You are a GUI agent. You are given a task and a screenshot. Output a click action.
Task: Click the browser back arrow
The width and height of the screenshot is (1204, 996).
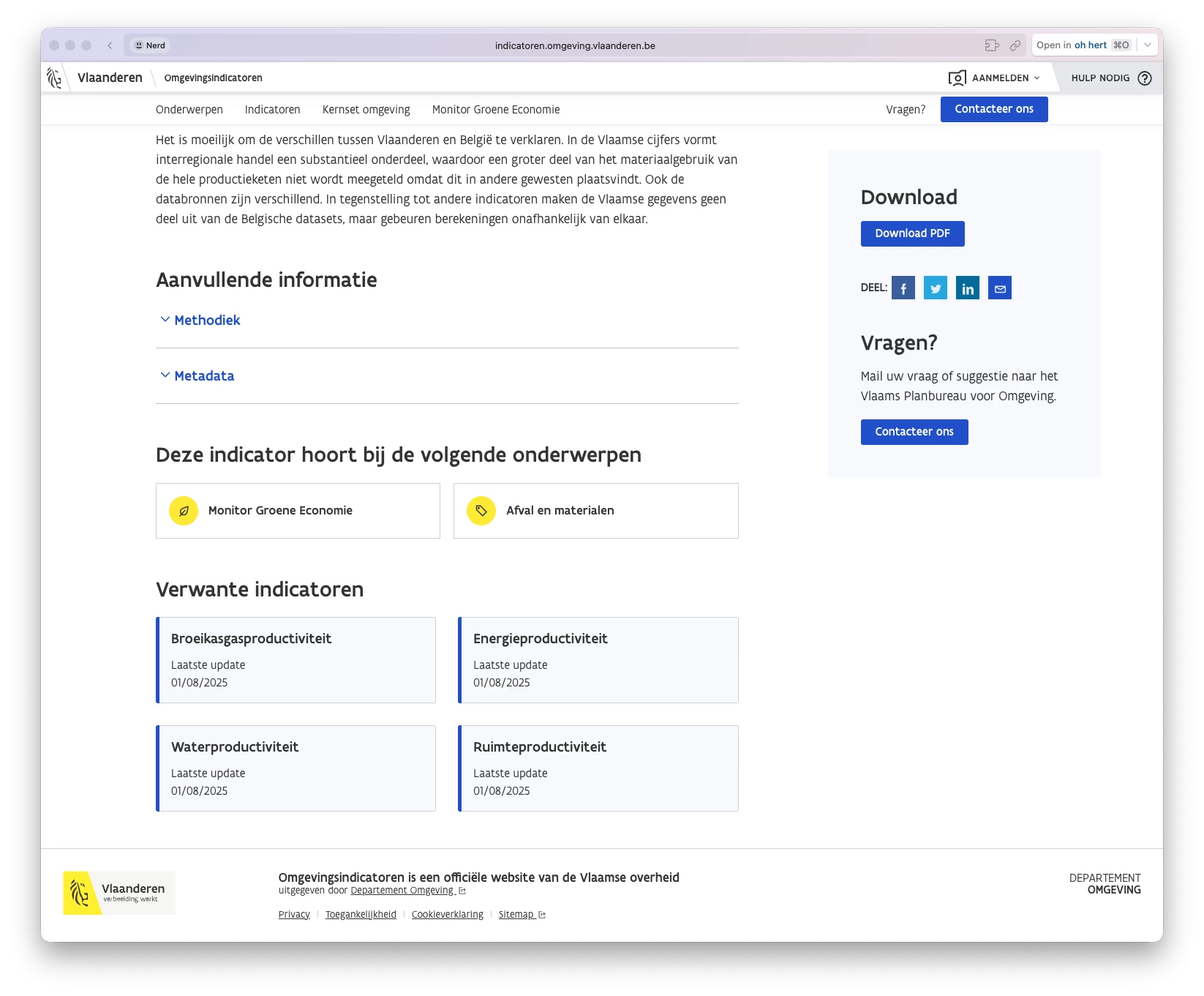(110, 45)
